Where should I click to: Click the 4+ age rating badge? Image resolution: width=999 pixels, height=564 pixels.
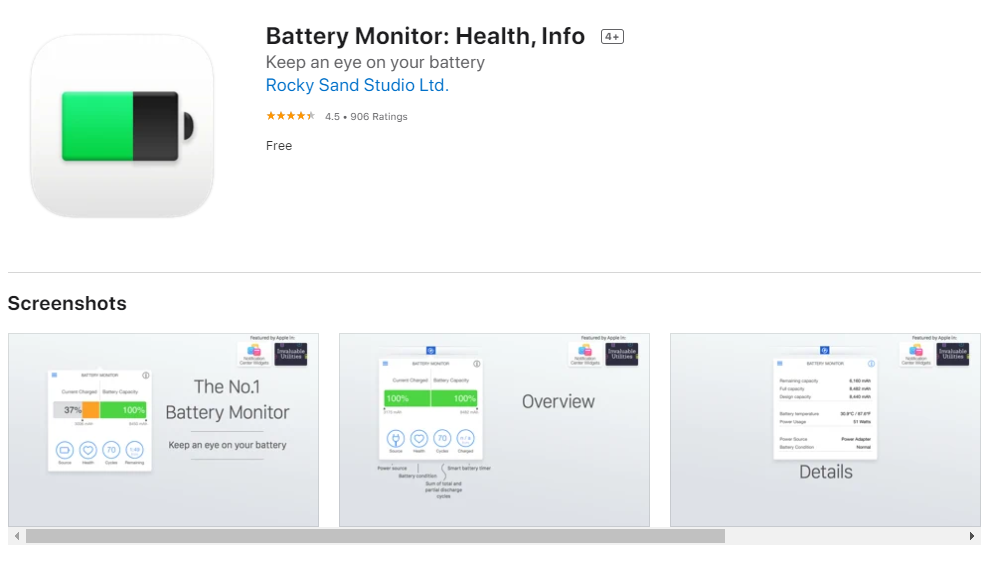pyautogui.click(x=612, y=37)
